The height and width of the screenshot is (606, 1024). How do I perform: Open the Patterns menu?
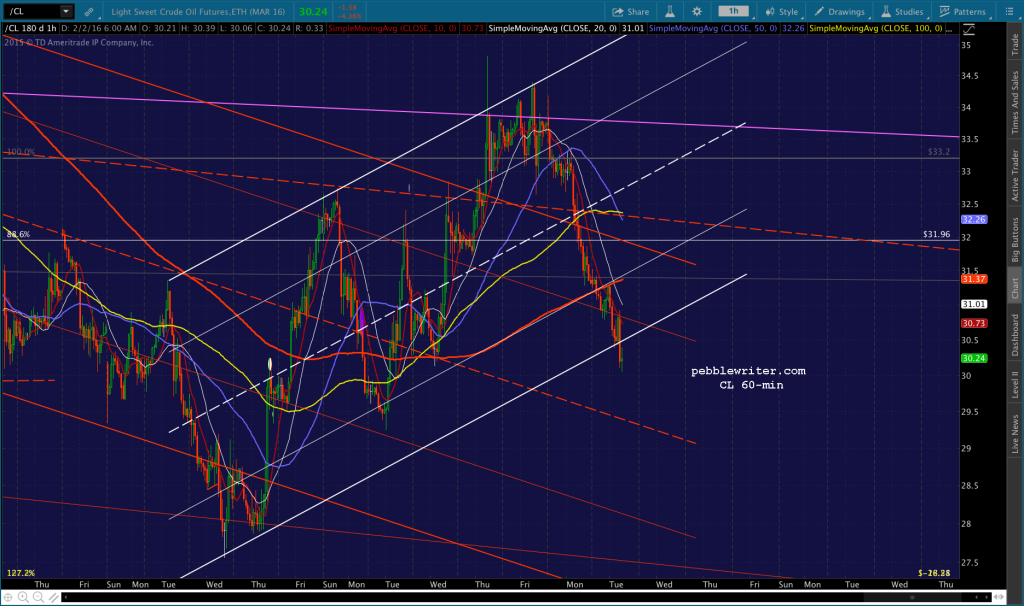point(963,12)
